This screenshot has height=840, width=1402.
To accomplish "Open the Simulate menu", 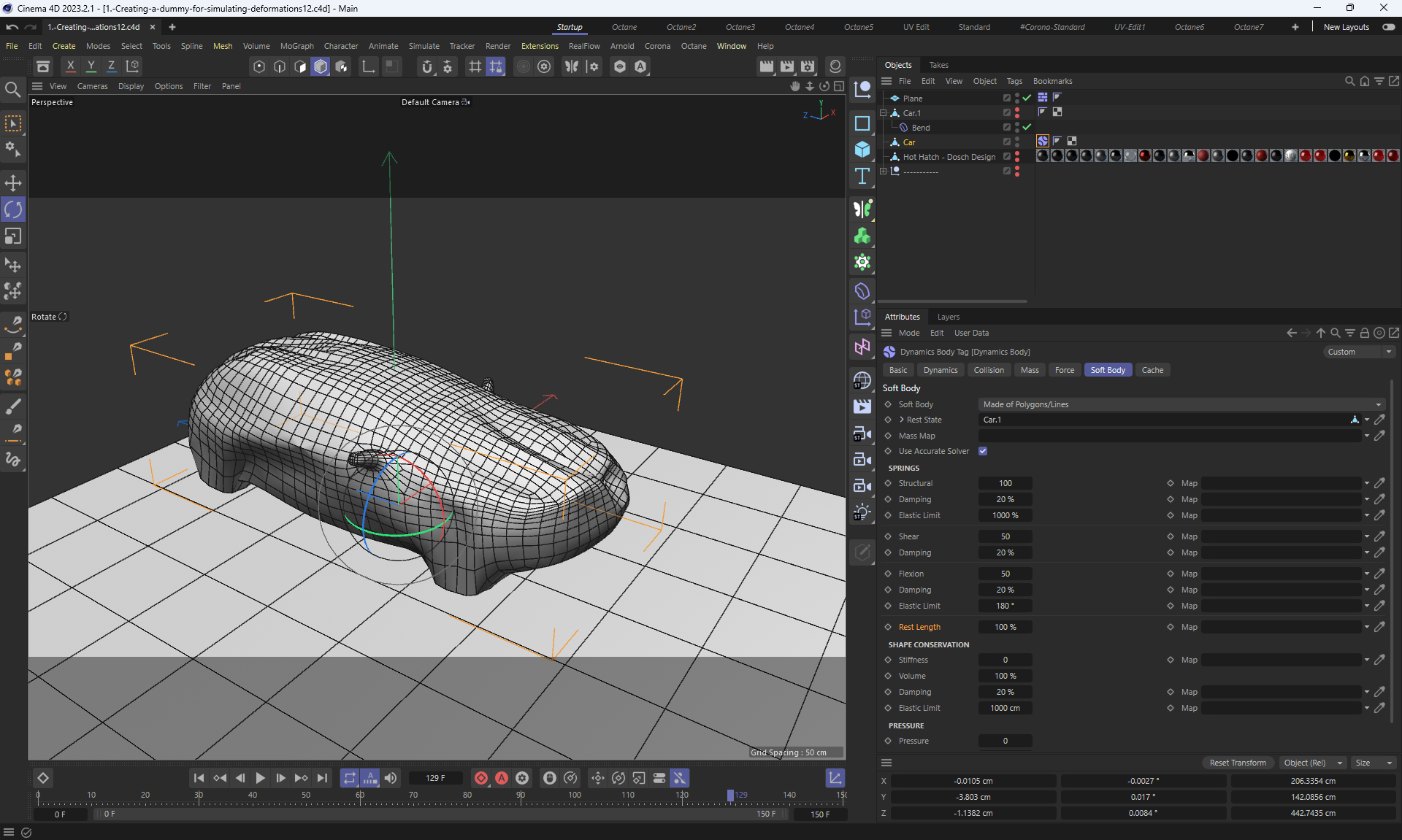I will tap(424, 46).
